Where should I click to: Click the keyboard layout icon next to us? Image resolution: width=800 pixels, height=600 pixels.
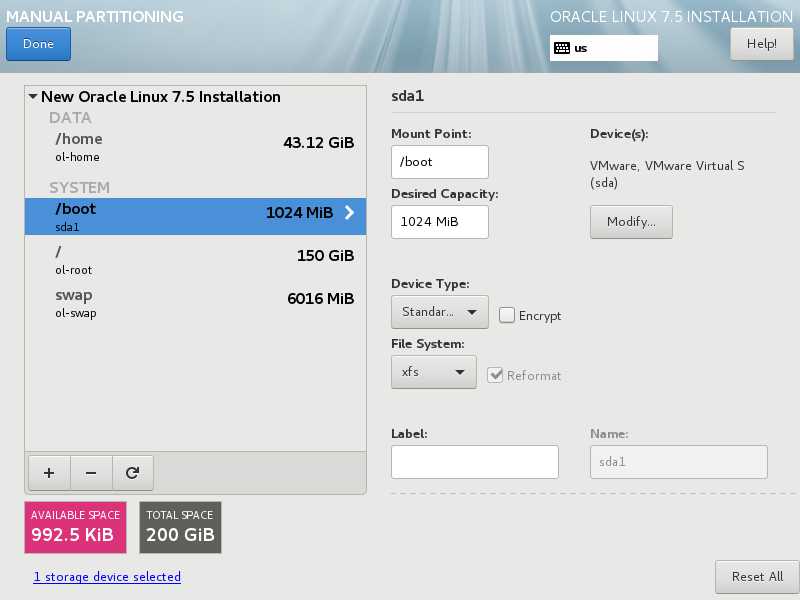562,48
